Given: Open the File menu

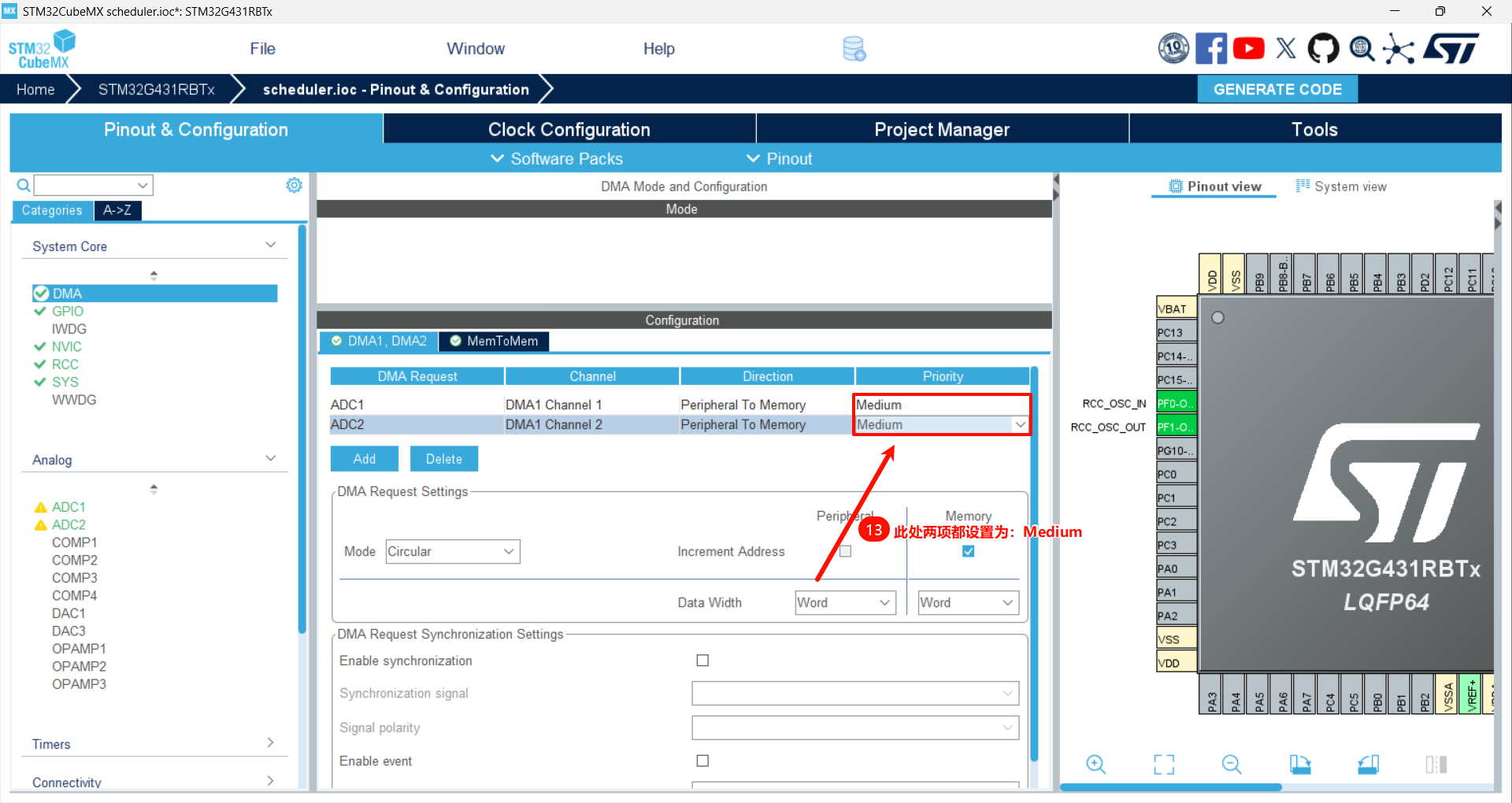Looking at the screenshot, I should [262, 49].
